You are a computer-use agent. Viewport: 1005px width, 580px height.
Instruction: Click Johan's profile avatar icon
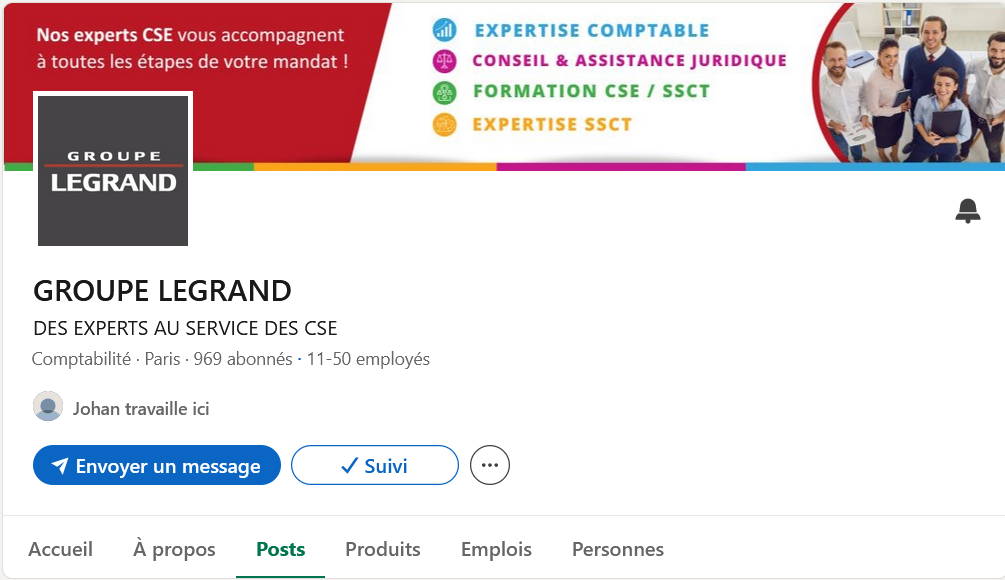[x=48, y=407]
